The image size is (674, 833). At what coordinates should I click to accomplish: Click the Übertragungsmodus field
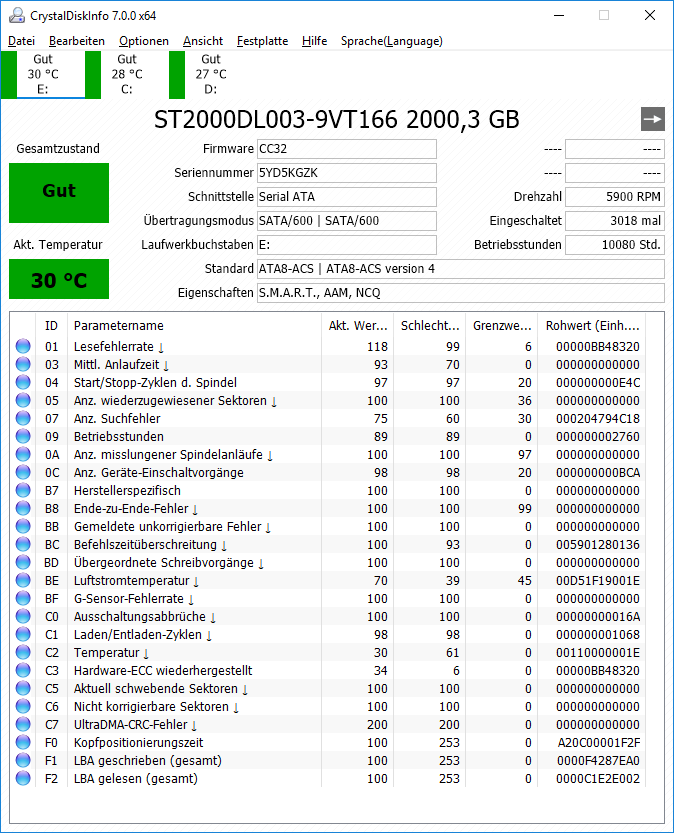347,220
